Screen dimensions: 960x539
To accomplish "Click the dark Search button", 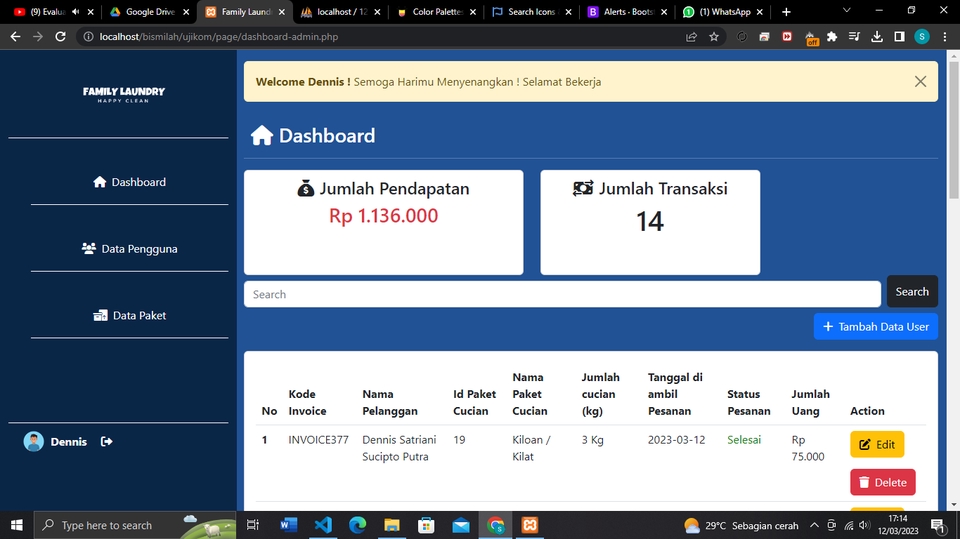I will (x=912, y=292).
